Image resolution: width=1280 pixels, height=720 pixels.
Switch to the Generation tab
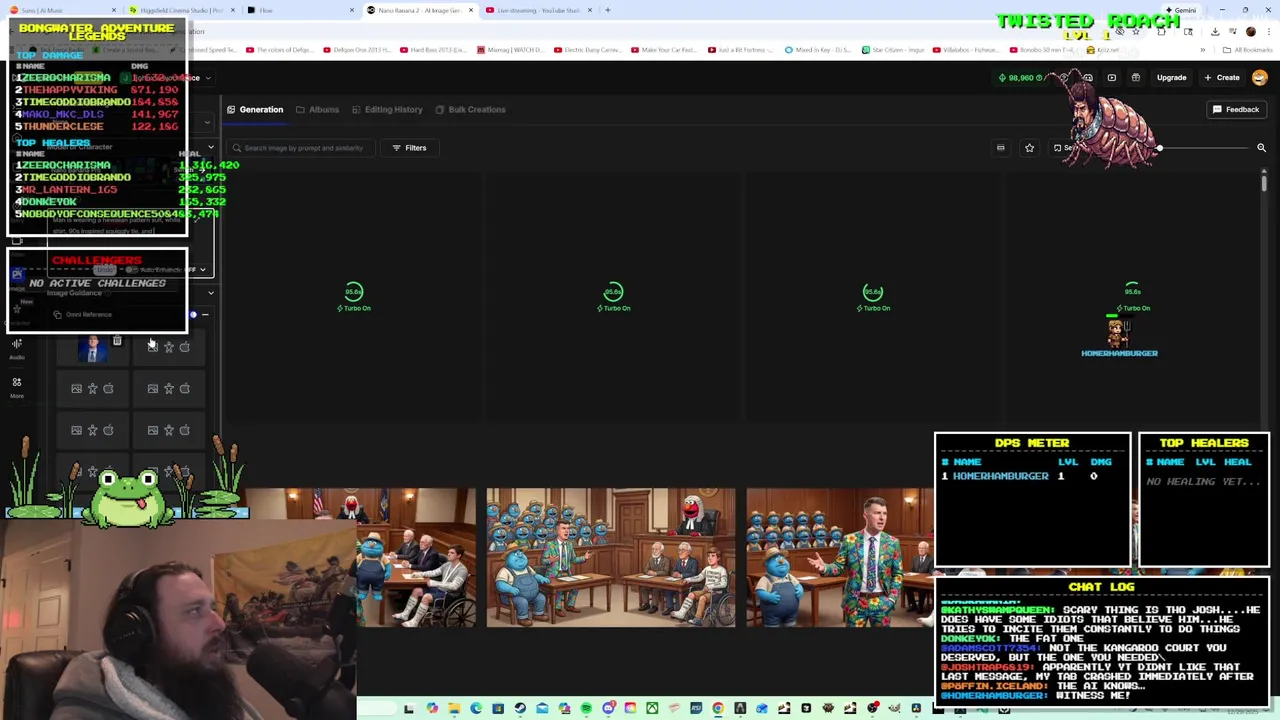tap(255, 109)
